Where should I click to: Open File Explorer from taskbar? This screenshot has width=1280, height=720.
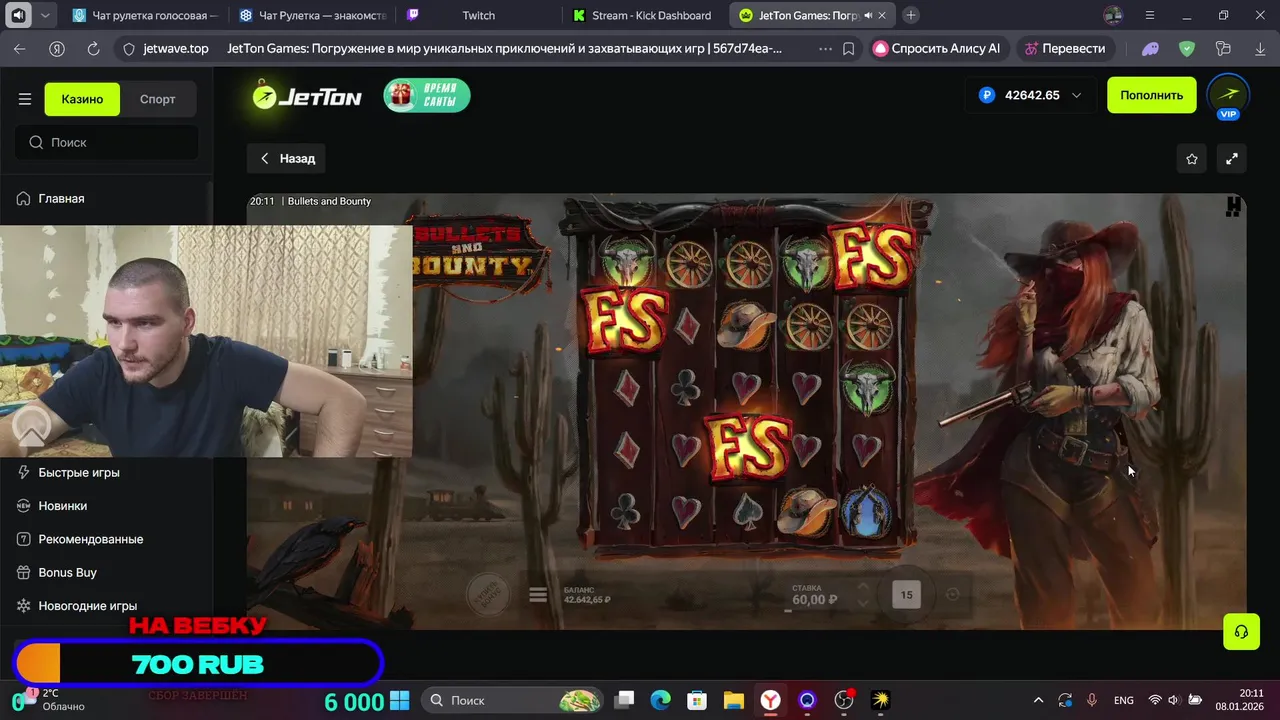tap(734, 700)
